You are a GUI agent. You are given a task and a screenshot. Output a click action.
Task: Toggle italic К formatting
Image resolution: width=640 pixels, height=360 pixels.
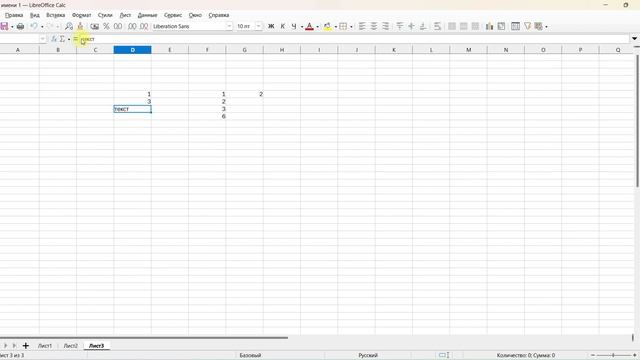(x=282, y=26)
